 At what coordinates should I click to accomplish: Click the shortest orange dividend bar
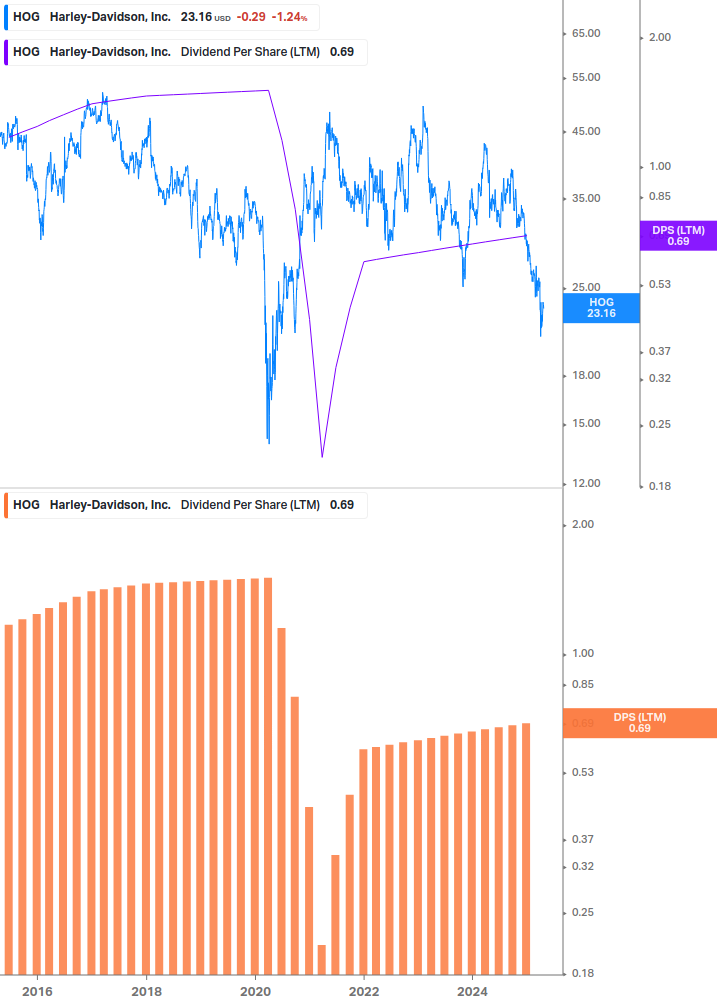322,959
